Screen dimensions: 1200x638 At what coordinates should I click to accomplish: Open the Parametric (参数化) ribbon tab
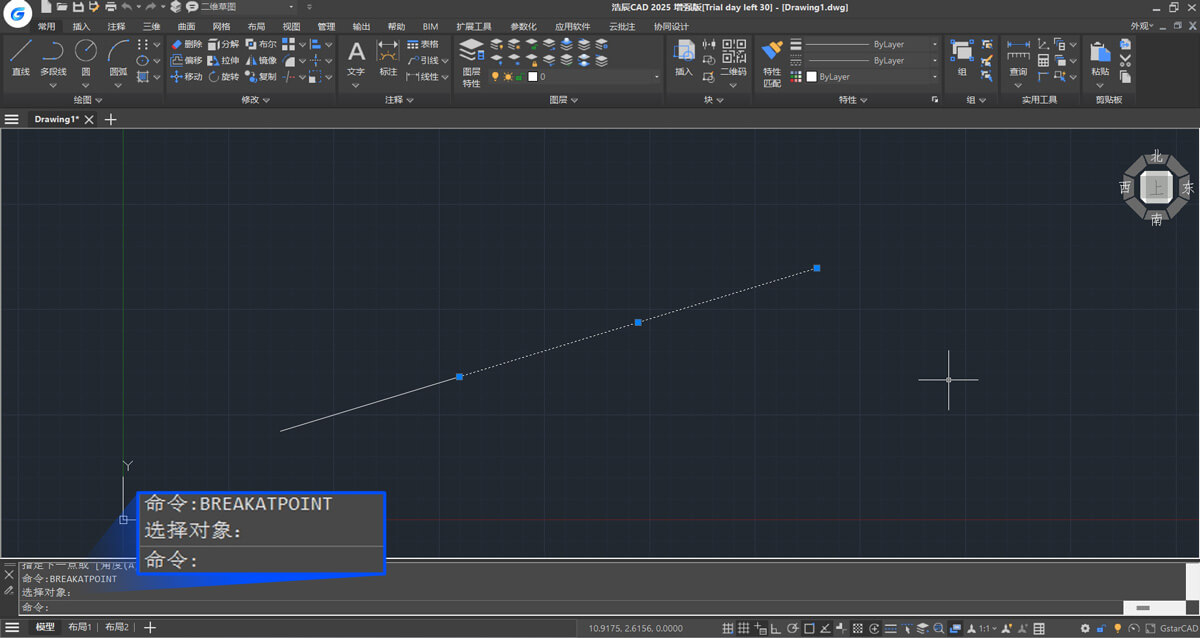click(x=523, y=26)
